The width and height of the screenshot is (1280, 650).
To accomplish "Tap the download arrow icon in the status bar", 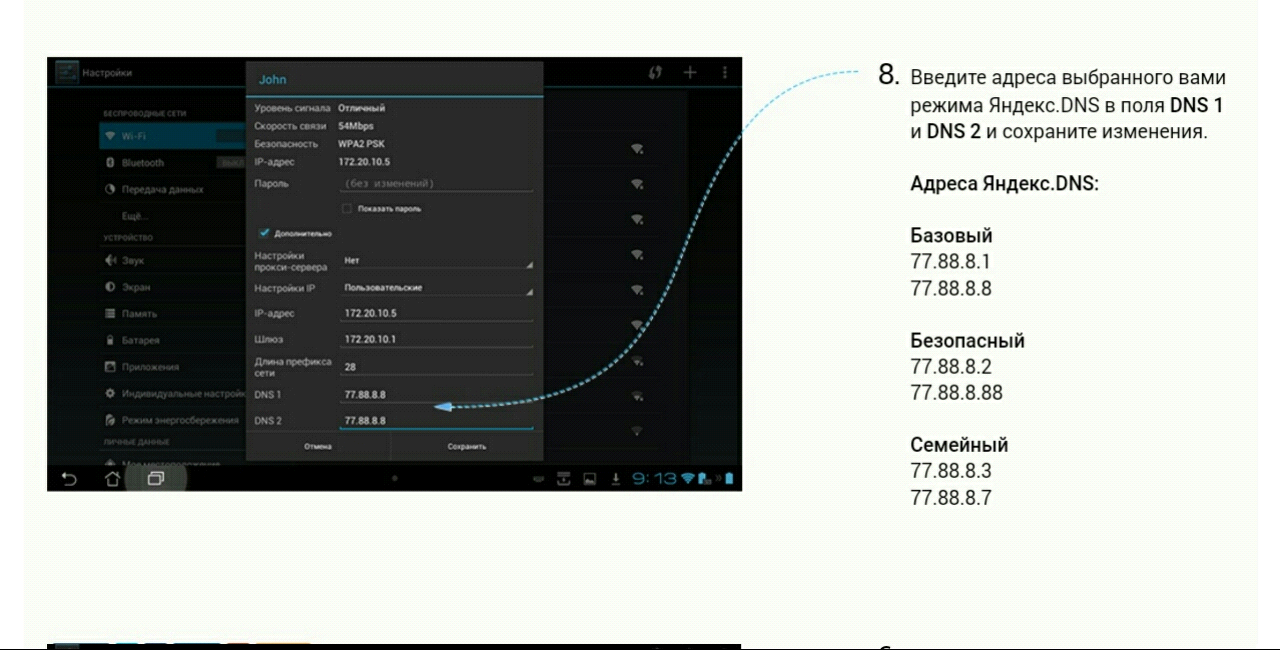I will click(617, 479).
